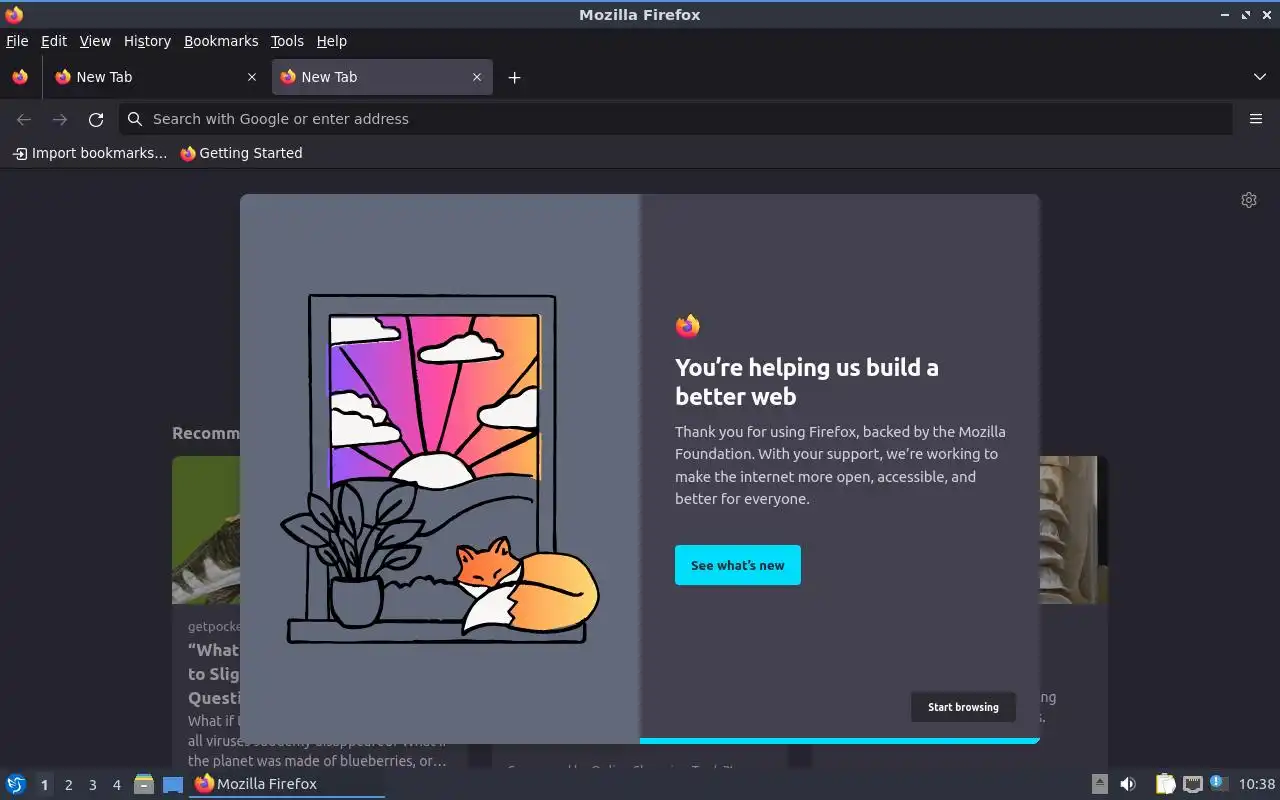Image resolution: width=1280 pixels, height=800 pixels.
Task: Open Import bookmarks from the bookmarks toolbar
Action: click(90, 153)
